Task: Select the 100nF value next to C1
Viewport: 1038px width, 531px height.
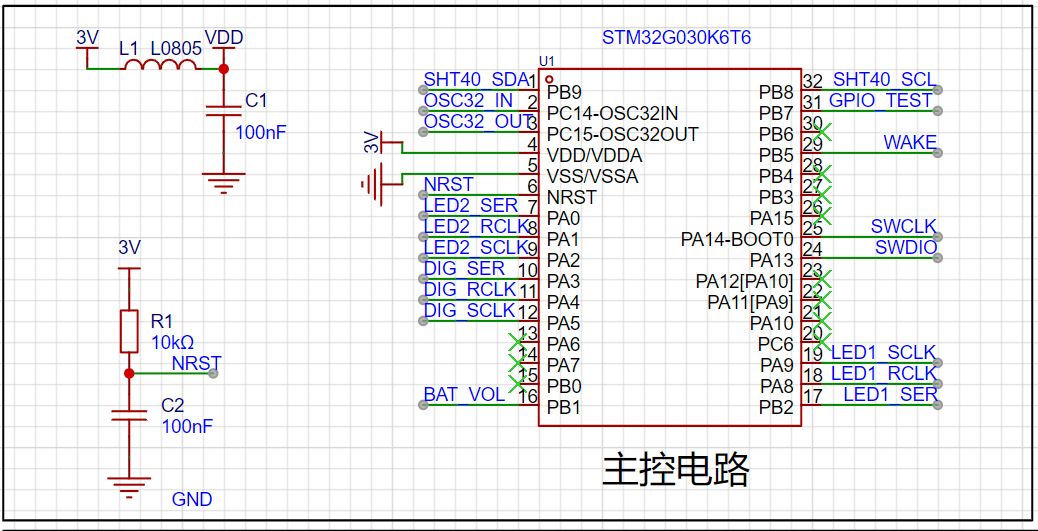Action: [x=261, y=132]
